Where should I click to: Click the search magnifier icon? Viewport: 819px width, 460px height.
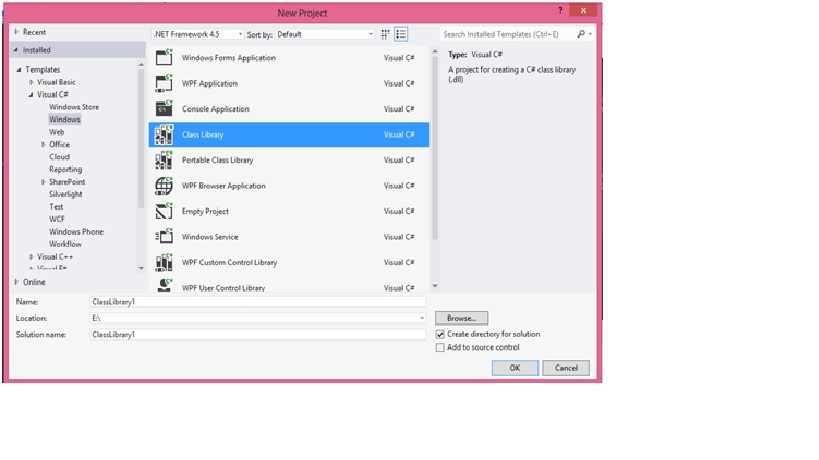(581, 34)
